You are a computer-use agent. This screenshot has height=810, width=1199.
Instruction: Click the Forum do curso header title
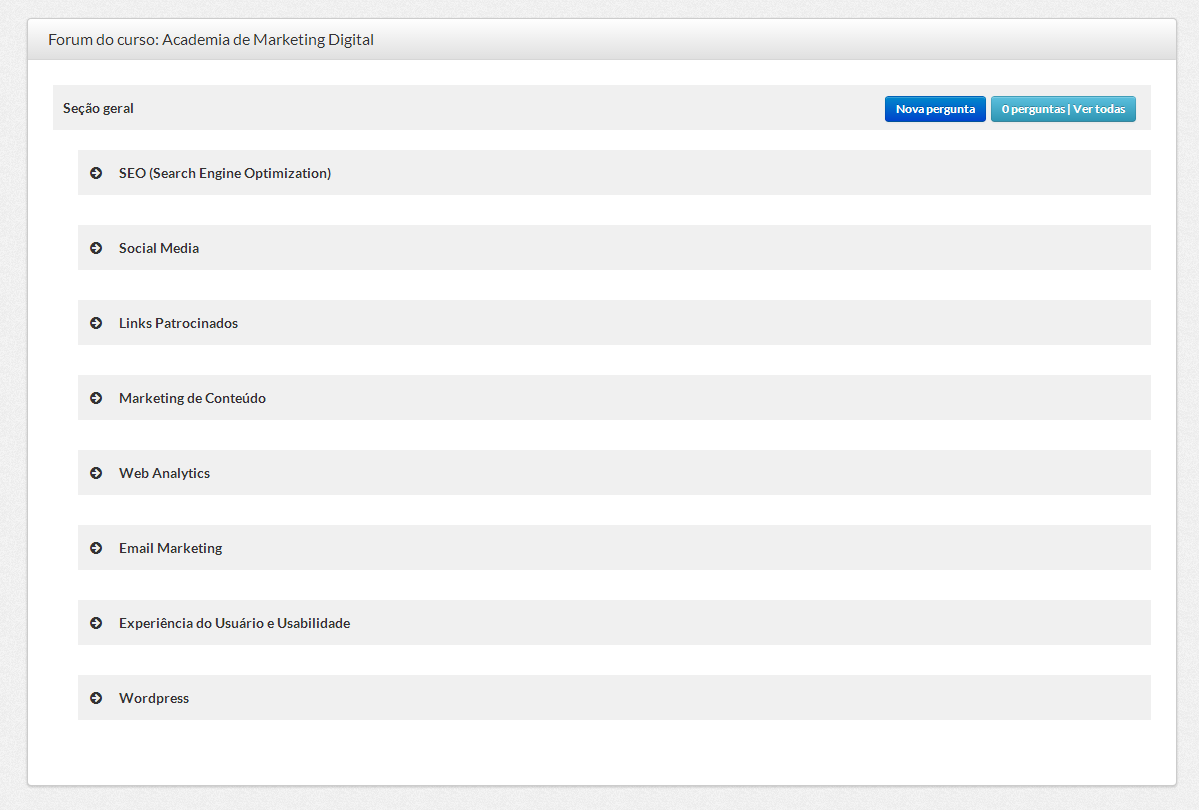click(211, 40)
